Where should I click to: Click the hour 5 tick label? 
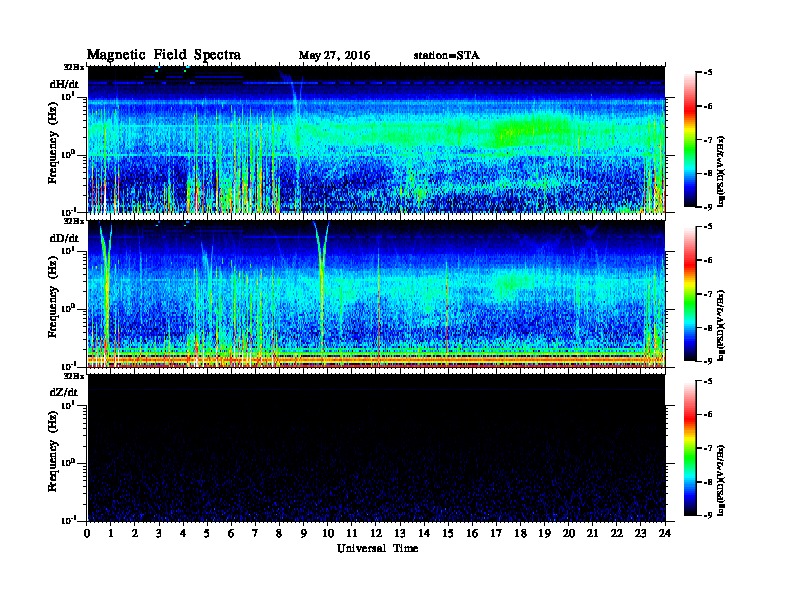click(207, 533)
